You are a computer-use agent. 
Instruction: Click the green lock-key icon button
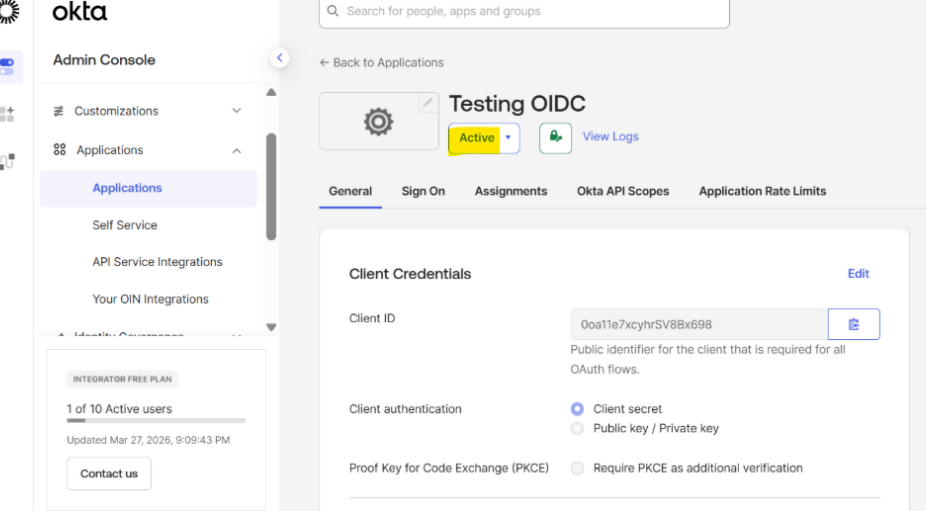click(x=555, y=137)
